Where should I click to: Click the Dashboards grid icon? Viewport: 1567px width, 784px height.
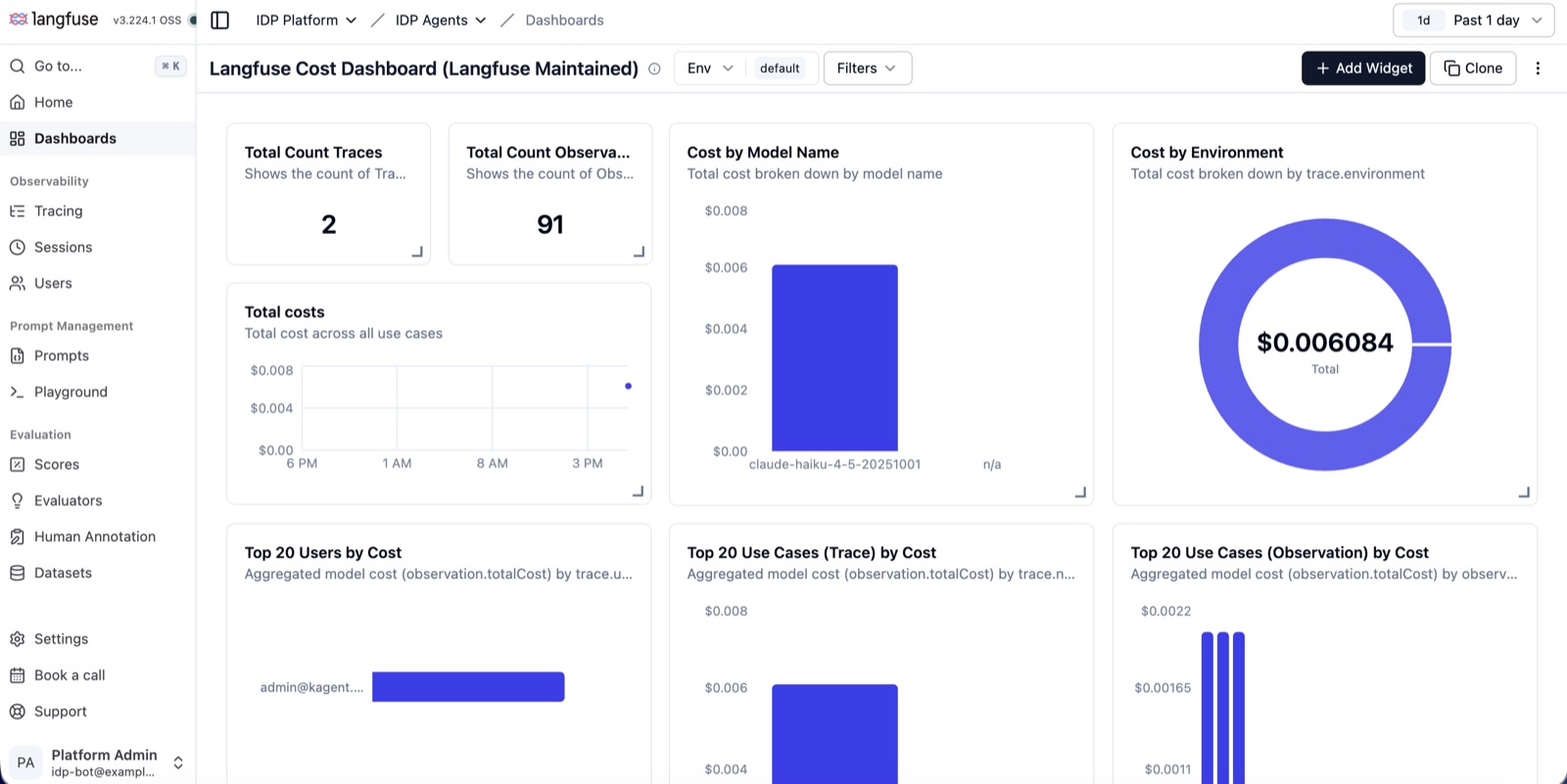pos(18,138)
